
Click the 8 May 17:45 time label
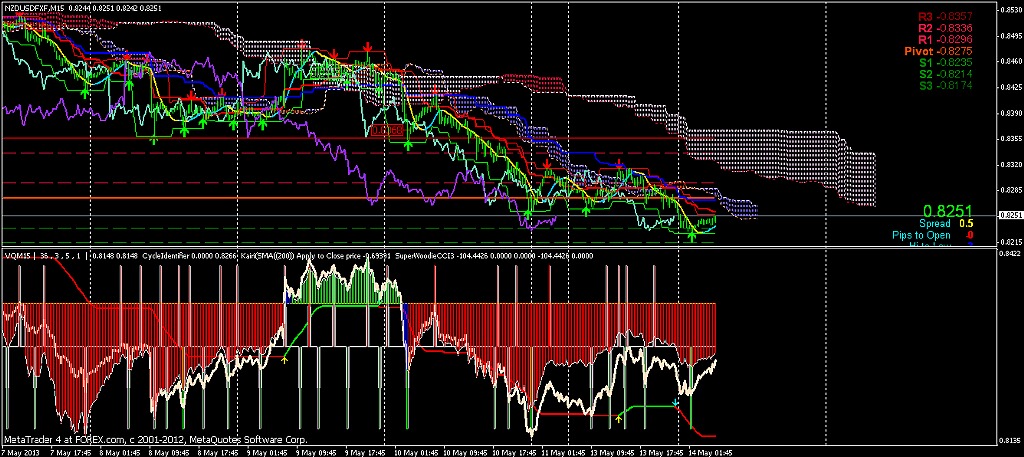(x=218, y=452)
